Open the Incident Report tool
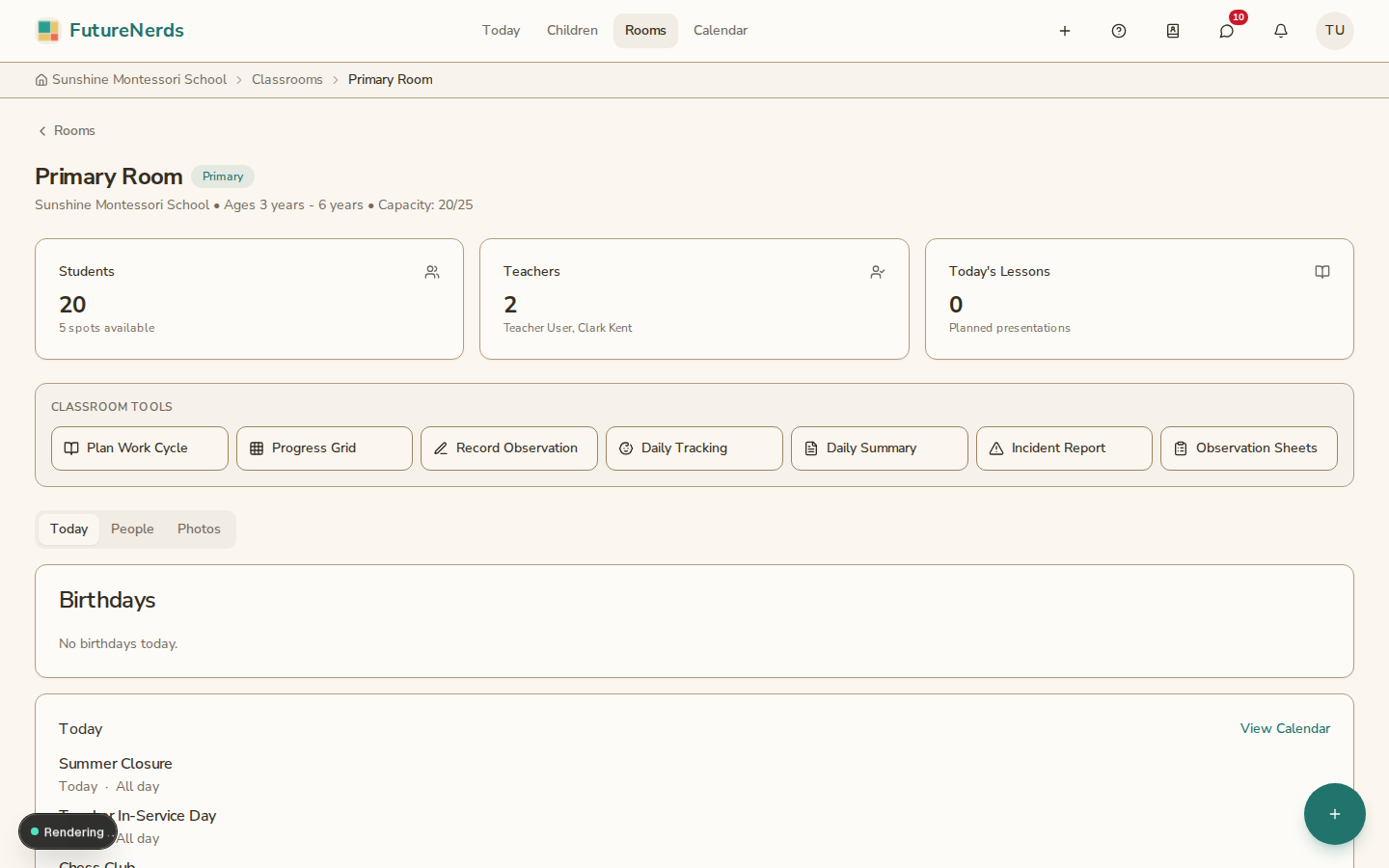 click(x=1064, y=448)
